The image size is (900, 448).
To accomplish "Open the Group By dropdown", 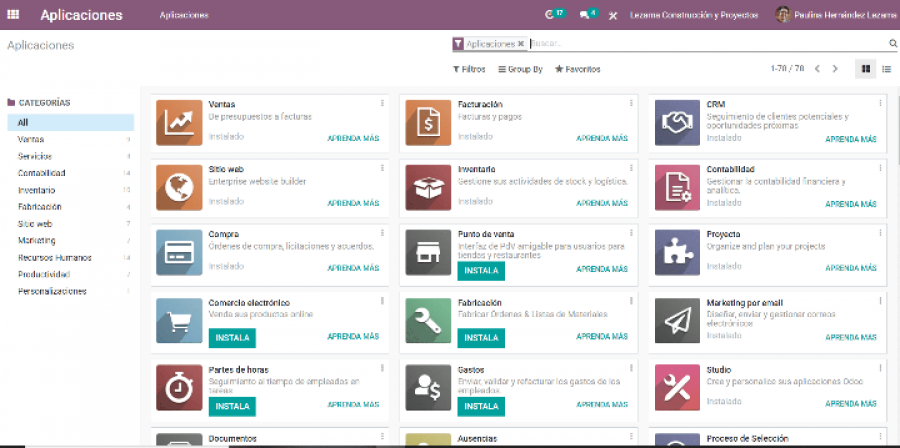I will coord(520,69).
